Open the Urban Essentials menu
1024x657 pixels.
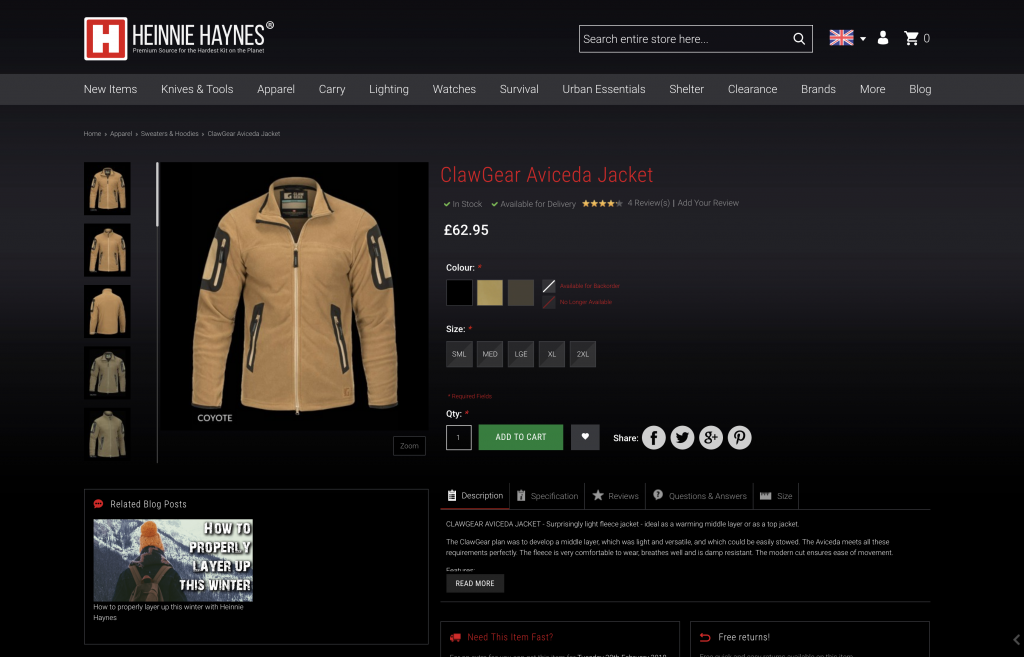coord(604,89)
